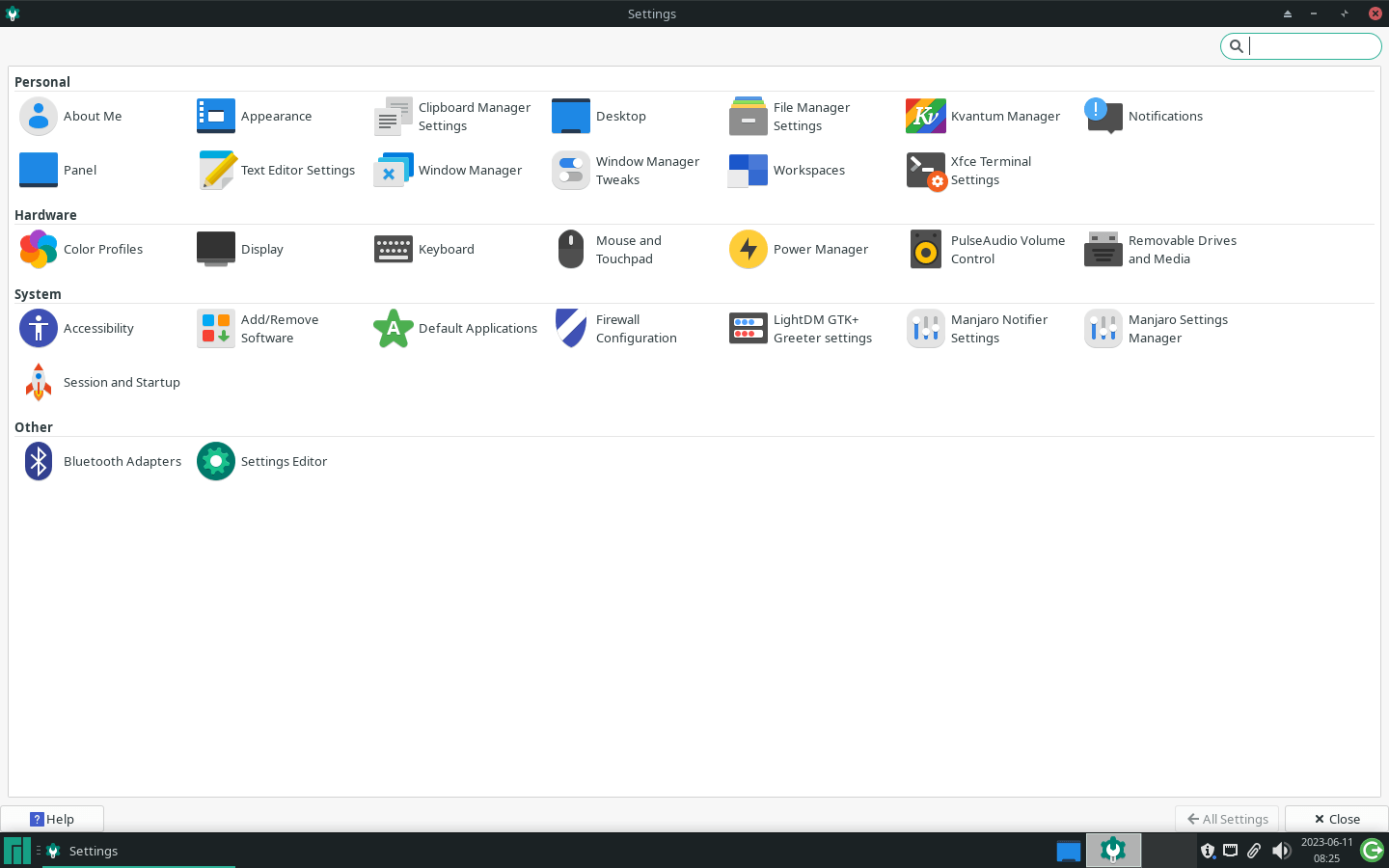Screen dimensions: 1389x868
Task: Open the Desktop settings icon
Action: [571, 117]
